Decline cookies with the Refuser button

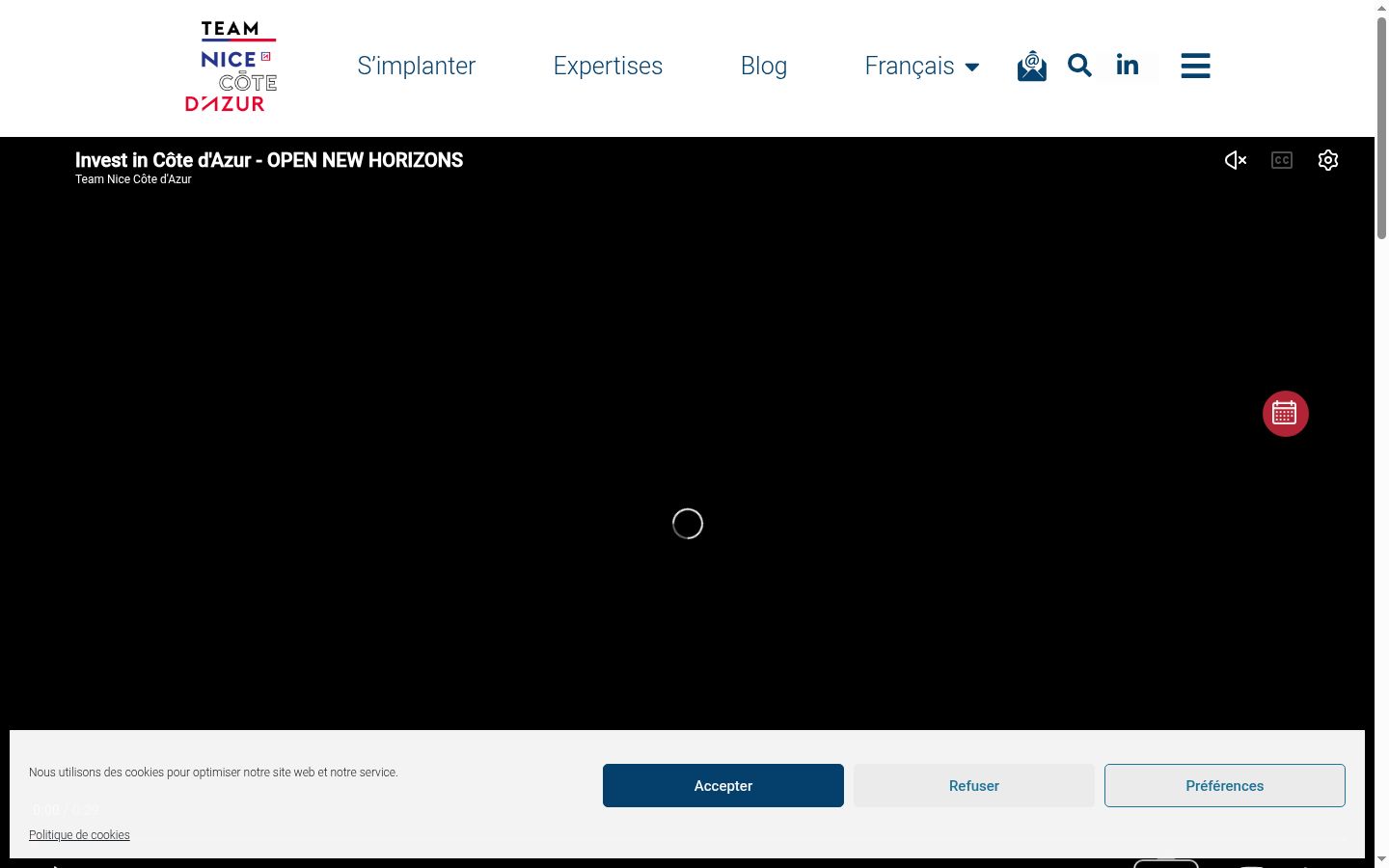(x=974, y=786)
